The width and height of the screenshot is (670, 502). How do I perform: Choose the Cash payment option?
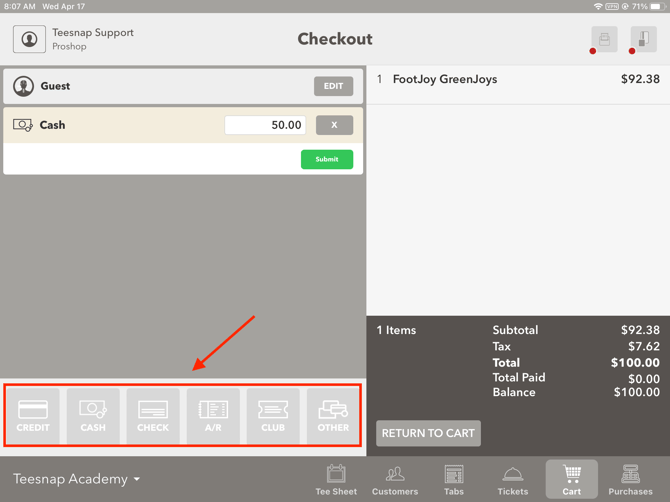(x=93, y=415)
